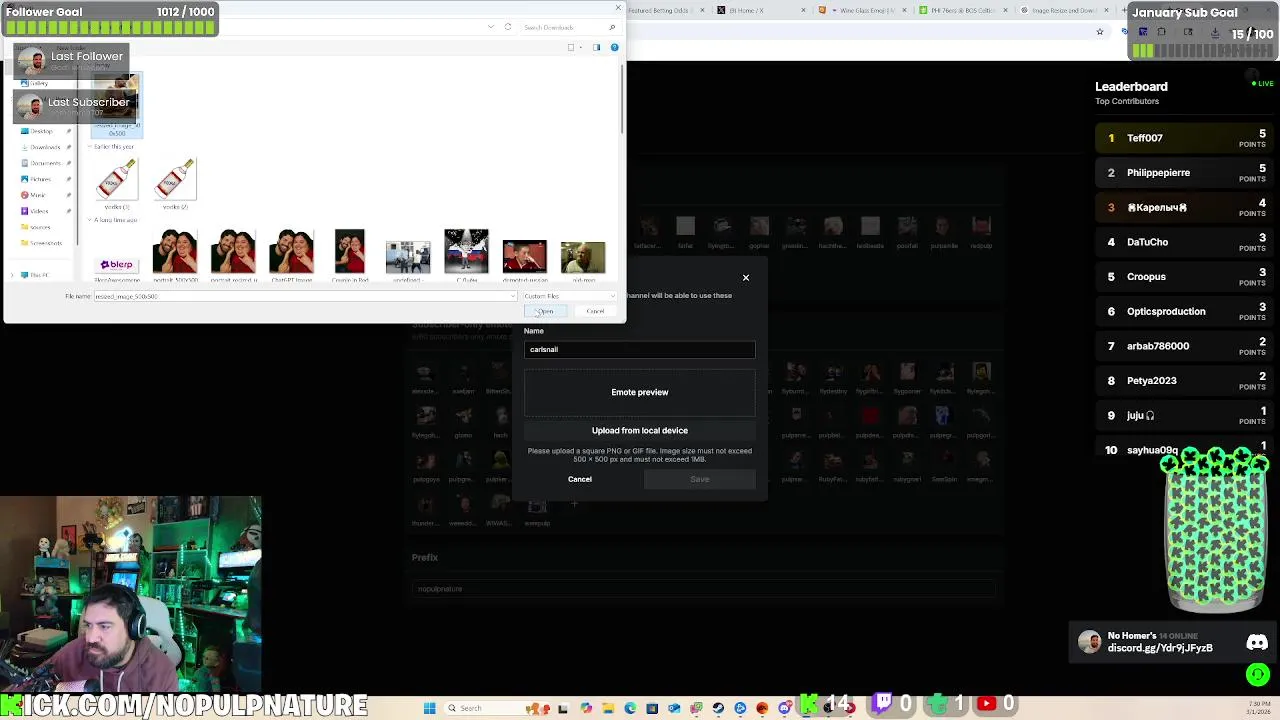Select the resized_image_500x500 file

(x=117, y=105)
